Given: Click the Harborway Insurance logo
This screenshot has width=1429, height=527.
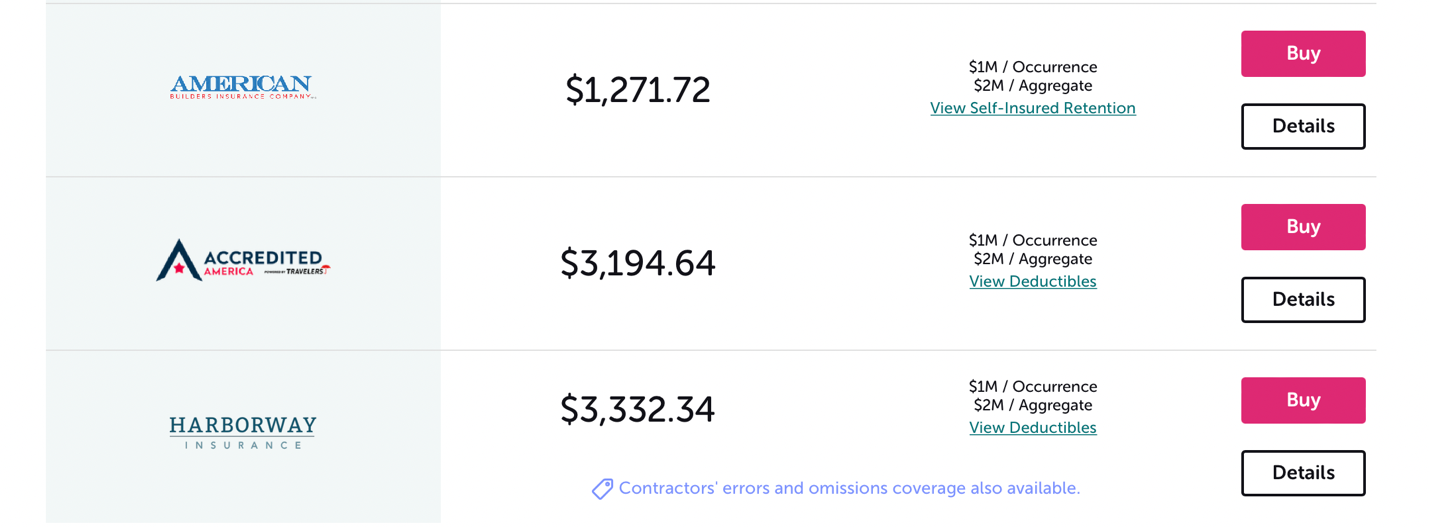Looking at the screenshot, I should coord(242,433).
